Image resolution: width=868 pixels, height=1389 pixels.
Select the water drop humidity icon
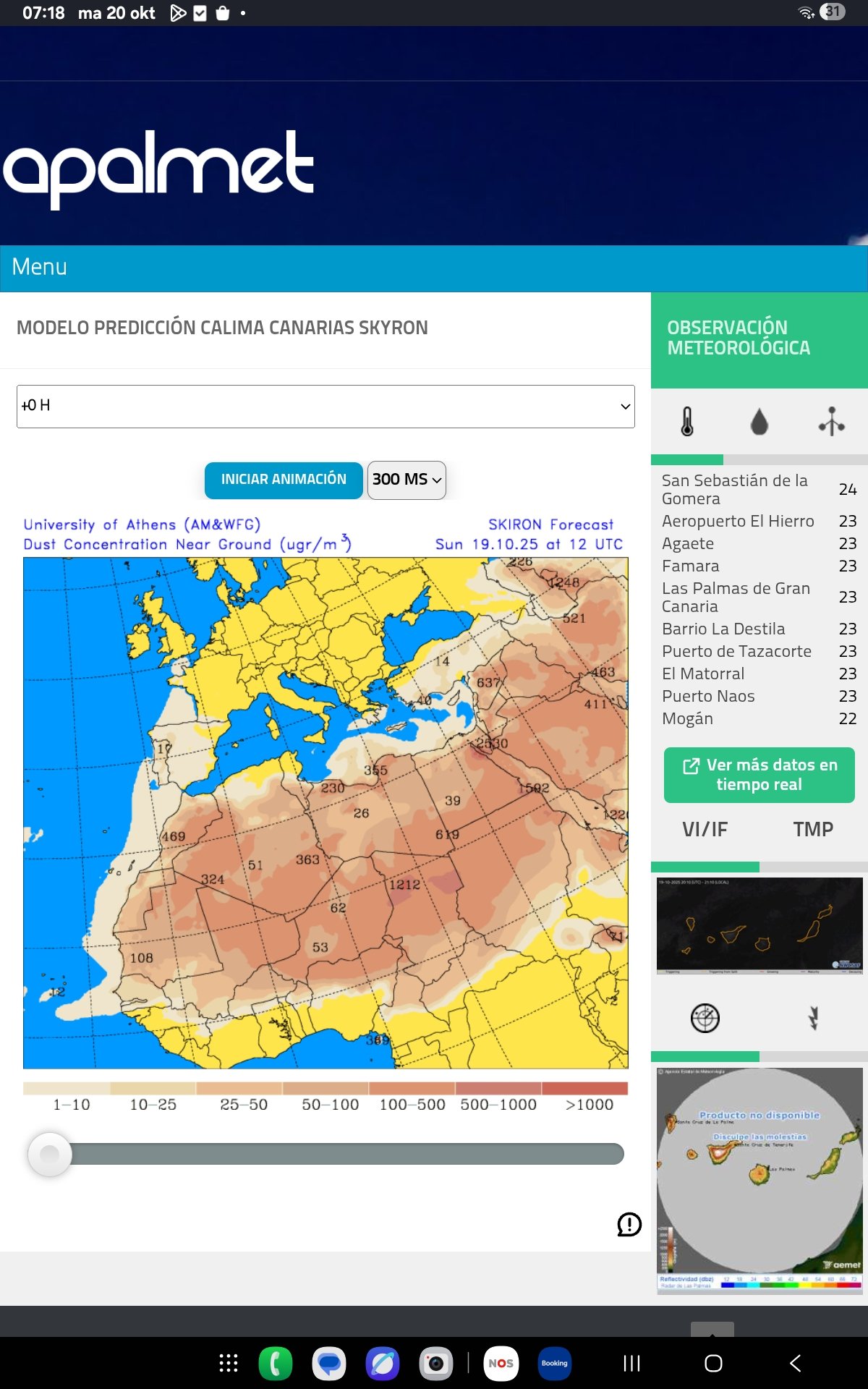(759, 422)
